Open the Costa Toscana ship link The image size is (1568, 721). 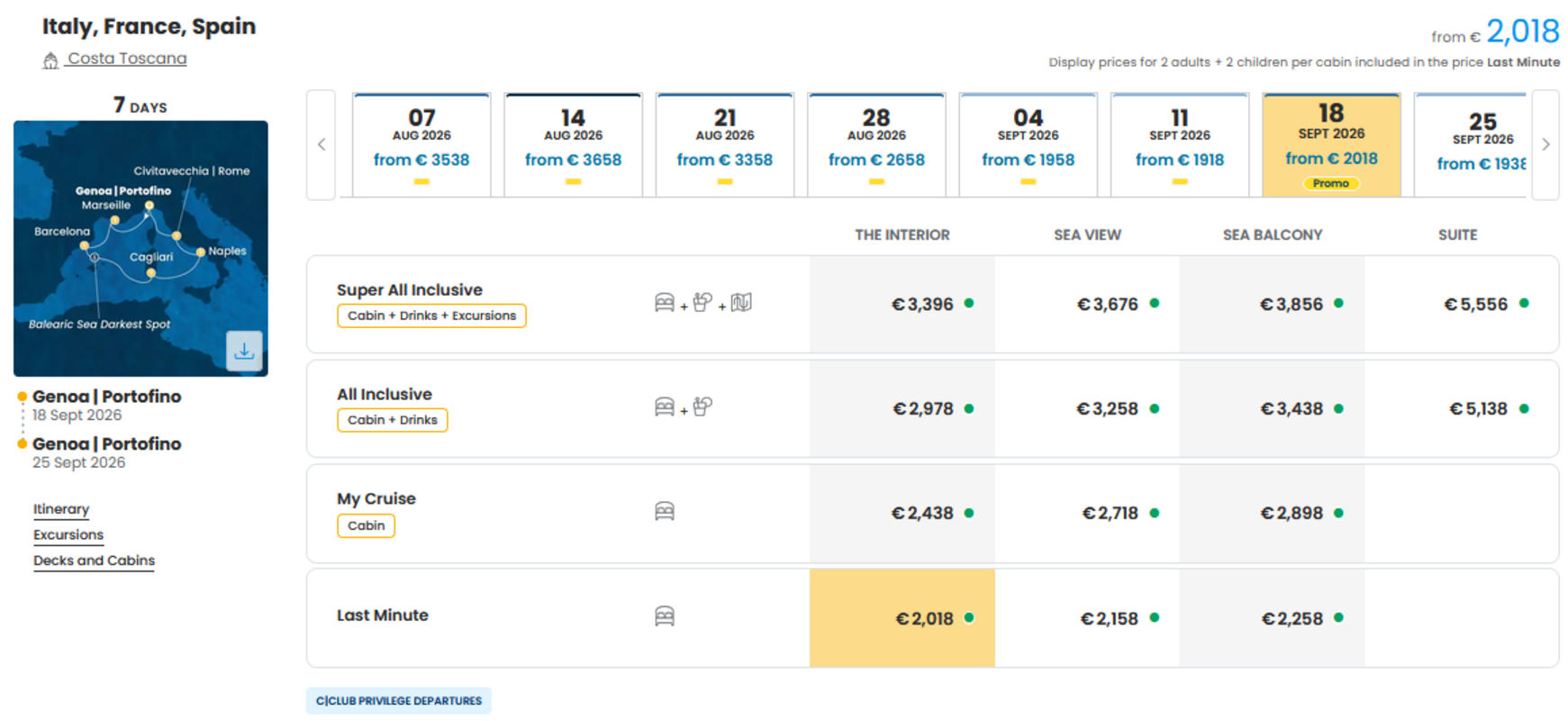127,59
